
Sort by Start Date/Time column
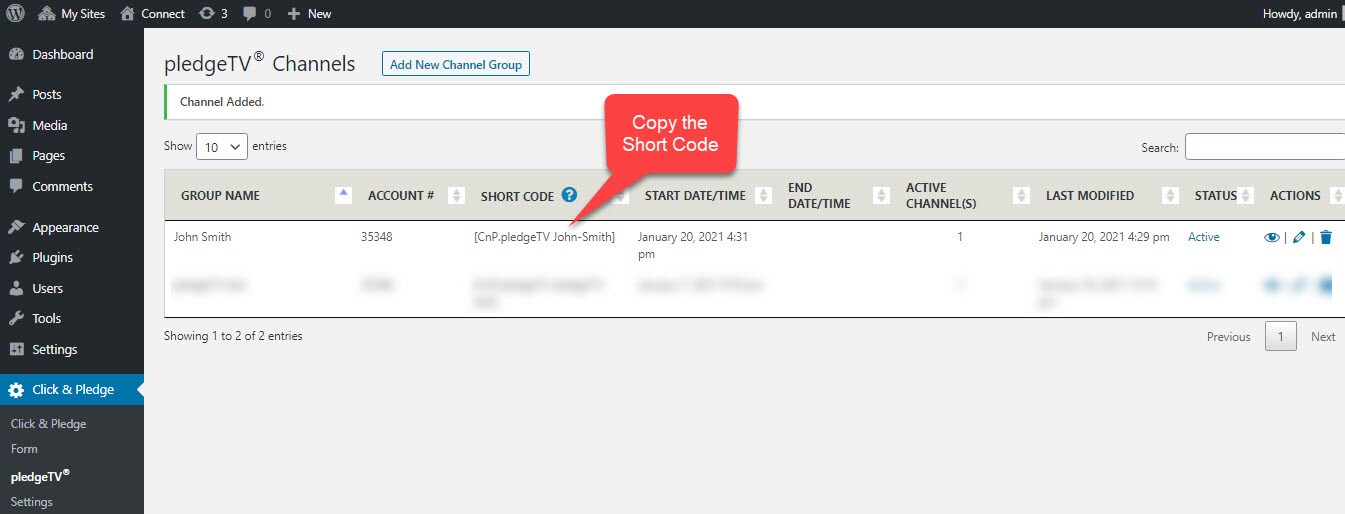coord(764,195)
